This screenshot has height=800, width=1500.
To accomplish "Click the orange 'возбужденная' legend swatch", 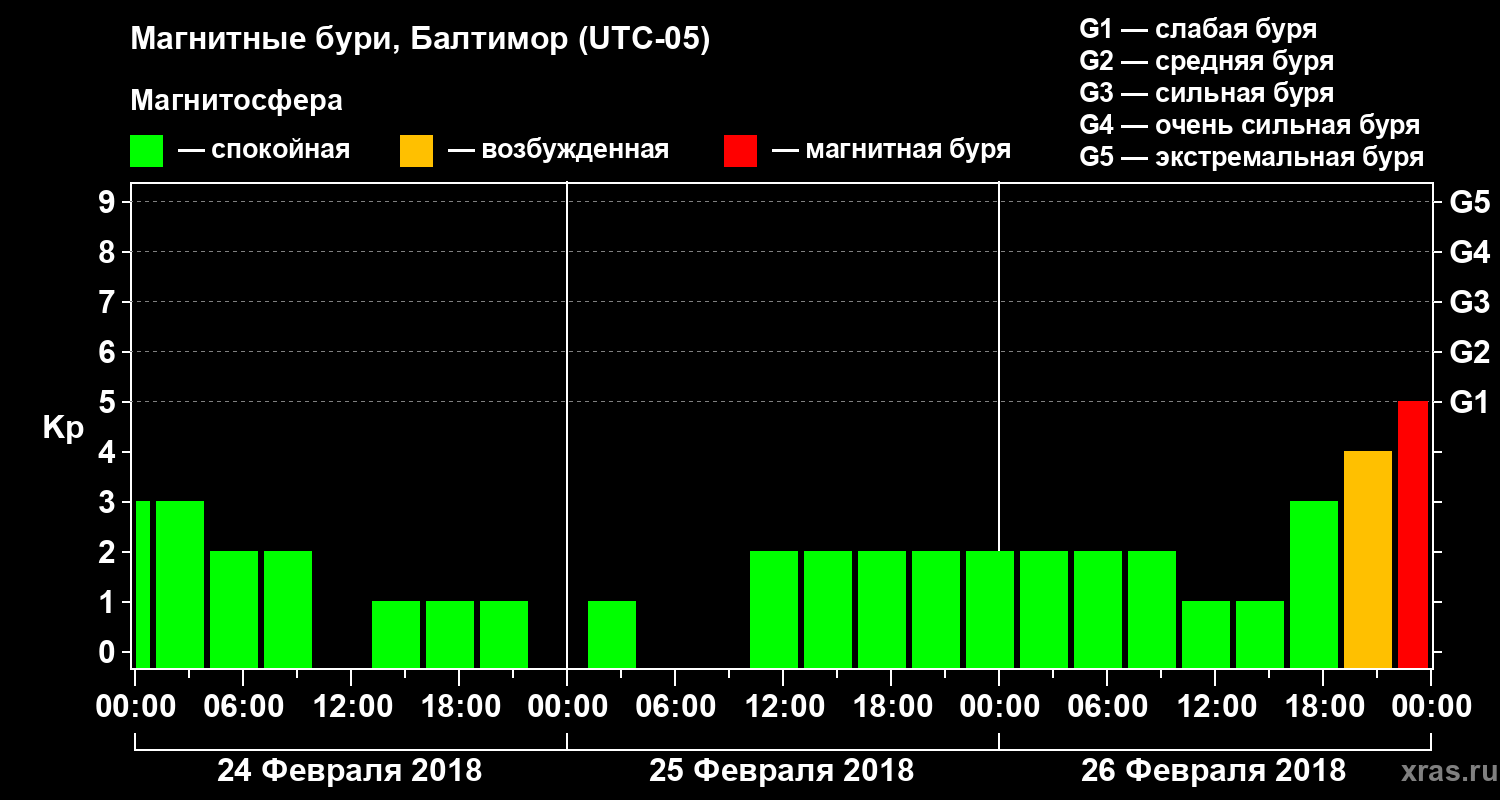I will click(x=416, y=151).
